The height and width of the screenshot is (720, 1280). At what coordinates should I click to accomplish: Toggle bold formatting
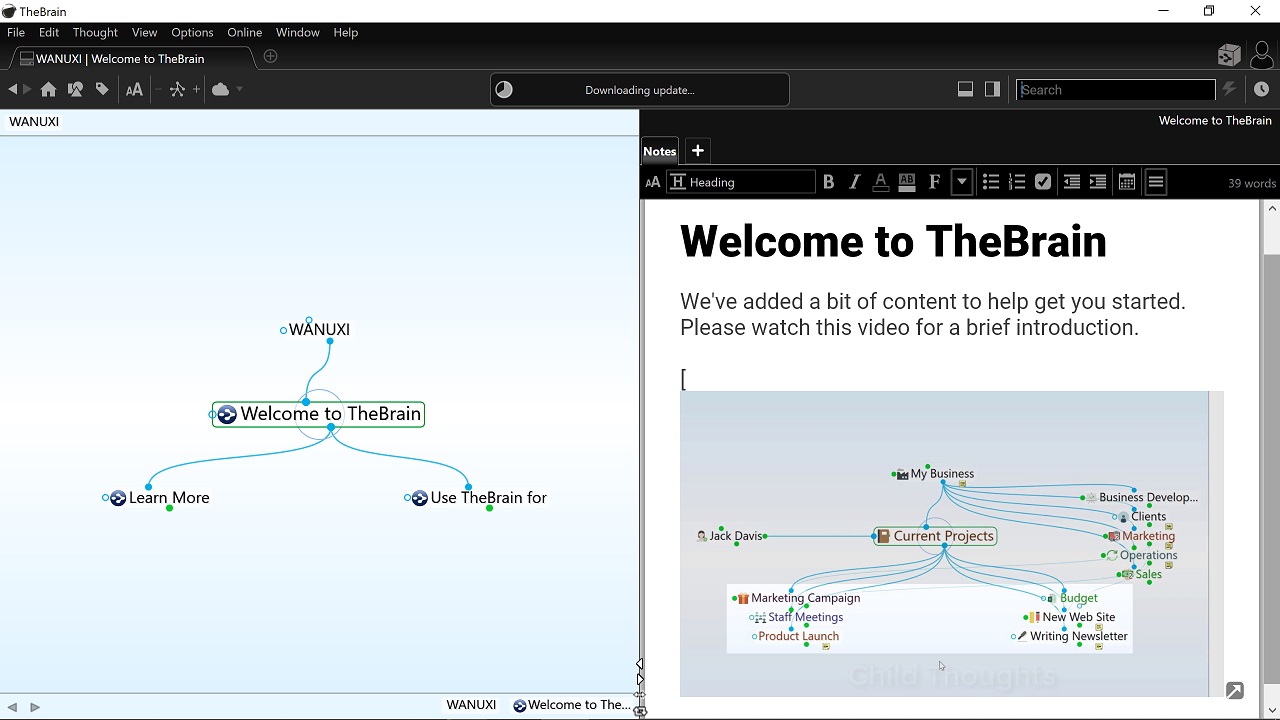click(x=828, y=182)
